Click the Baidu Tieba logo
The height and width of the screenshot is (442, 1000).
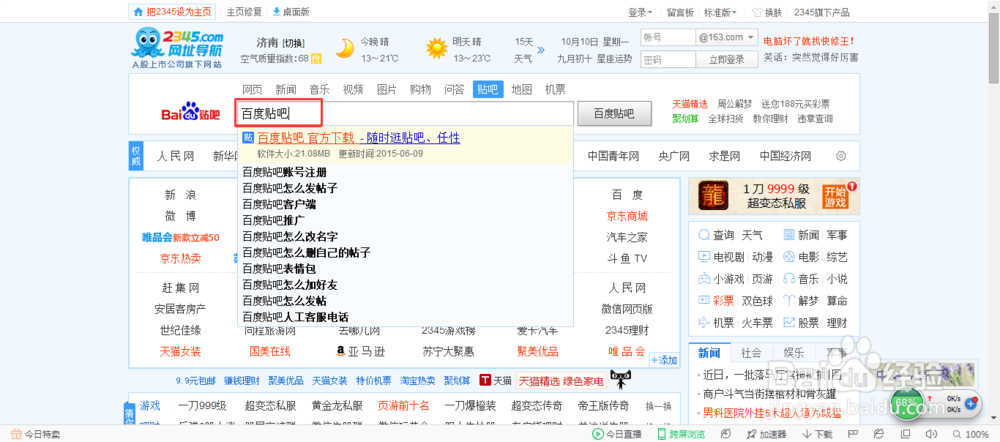tap(190, 113)
